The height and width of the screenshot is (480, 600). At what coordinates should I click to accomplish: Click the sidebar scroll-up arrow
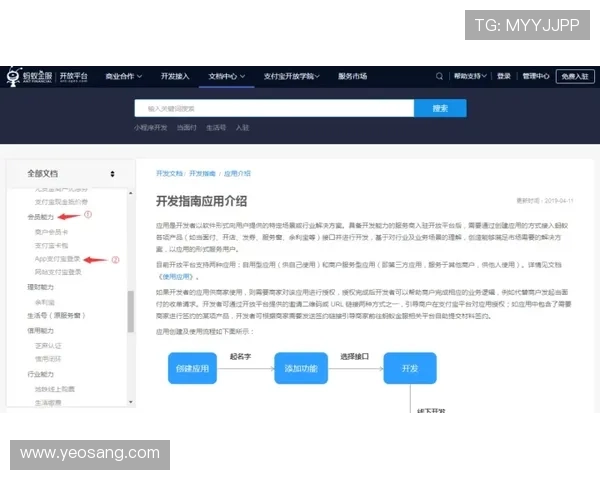131,193
